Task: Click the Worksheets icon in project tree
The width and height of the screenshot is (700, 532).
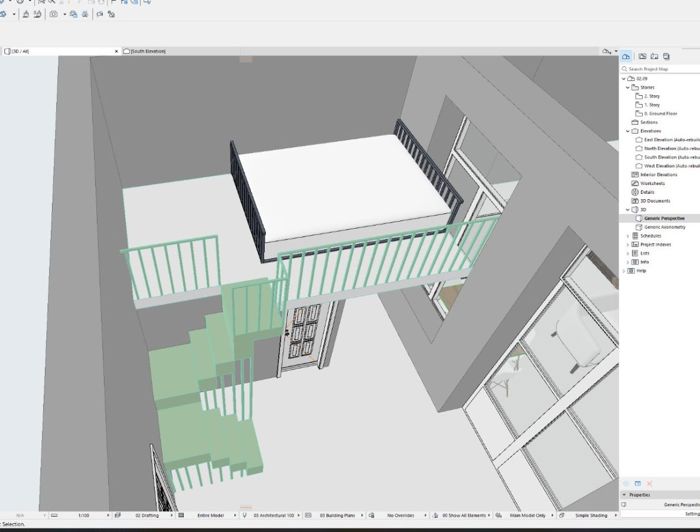Action: click(x=635, y=183)
